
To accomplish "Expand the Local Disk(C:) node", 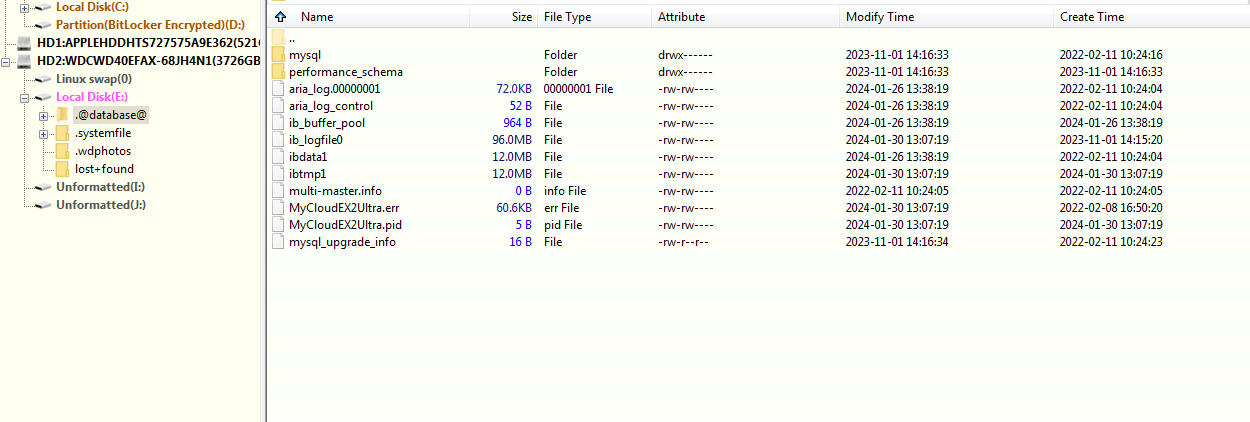I will pos(24,7).
